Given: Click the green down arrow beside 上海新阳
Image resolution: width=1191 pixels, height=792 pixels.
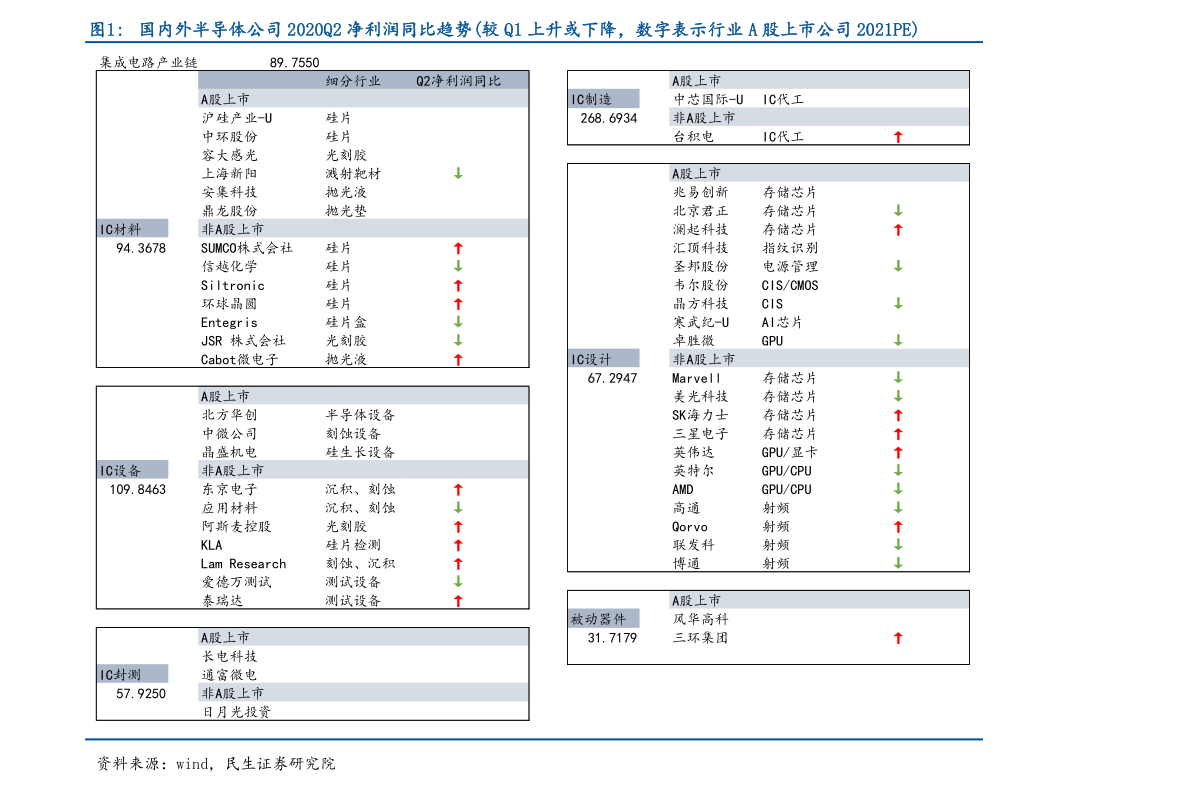Looking at the screenshot, I should coord(458,173).
